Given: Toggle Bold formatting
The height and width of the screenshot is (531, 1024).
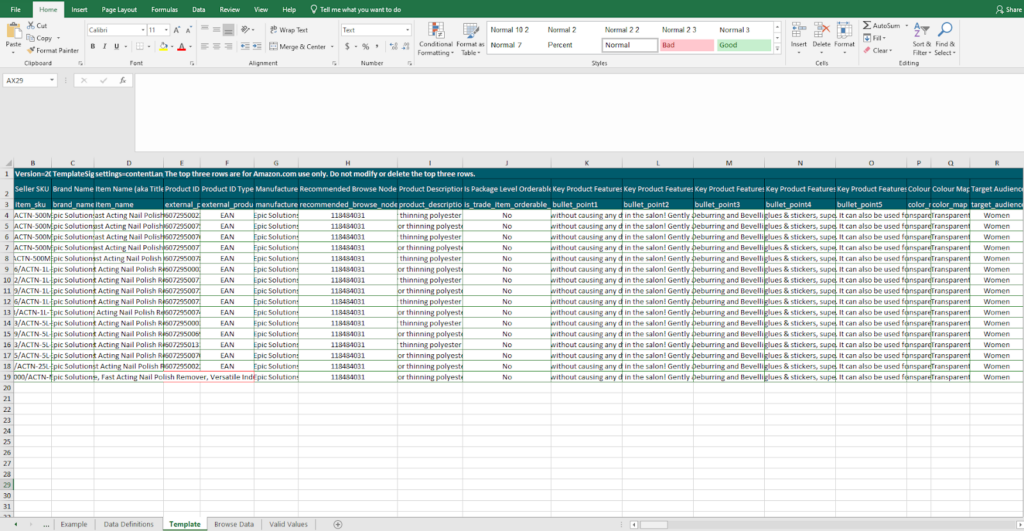Looking at the screenshot, I should click(x=91, y=46).
